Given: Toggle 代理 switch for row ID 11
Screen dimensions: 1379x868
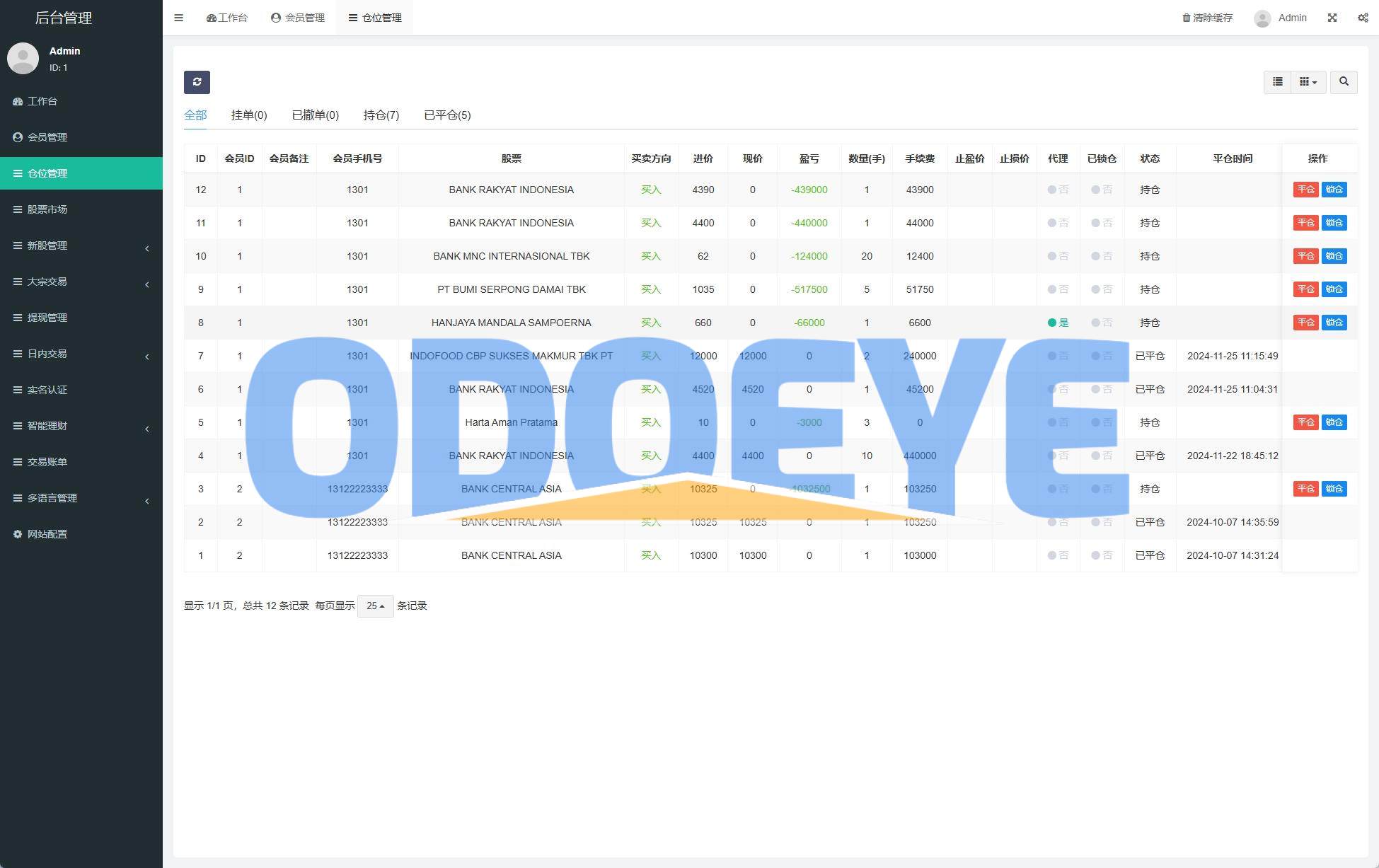Looking at the screenshot, I should point(1058,223).
